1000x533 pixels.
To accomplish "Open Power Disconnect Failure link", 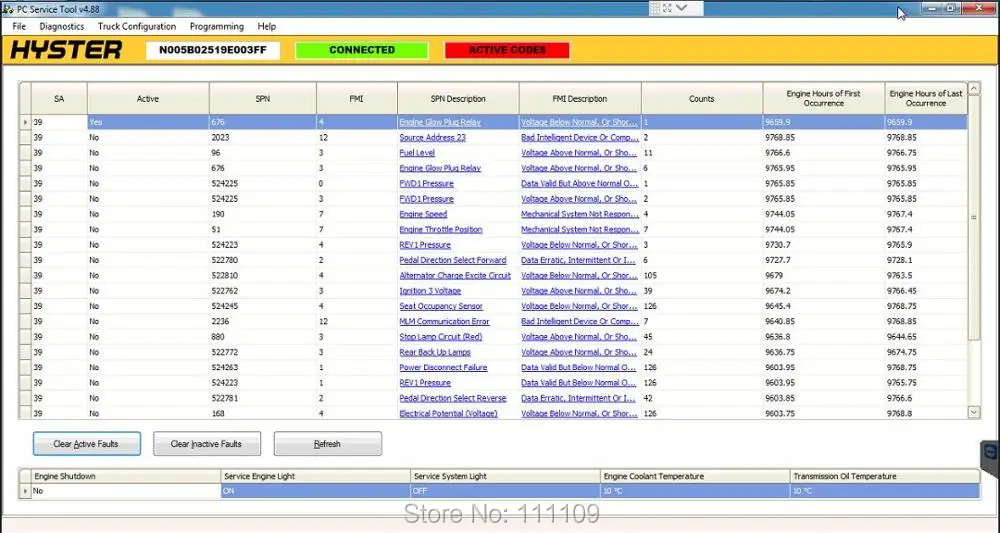I will (443, 367).
